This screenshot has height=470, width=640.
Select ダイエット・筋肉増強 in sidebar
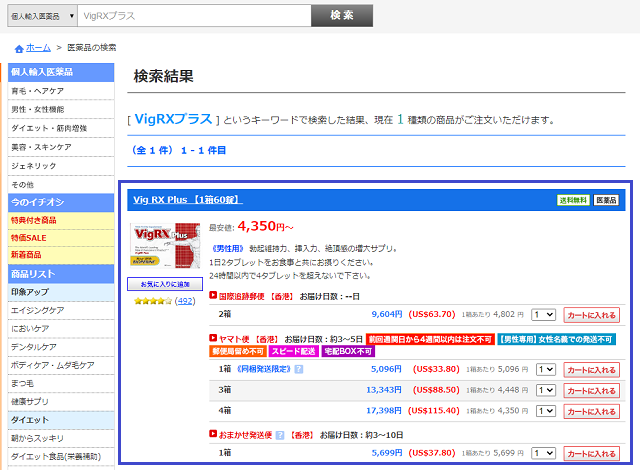tap(61, 129)
